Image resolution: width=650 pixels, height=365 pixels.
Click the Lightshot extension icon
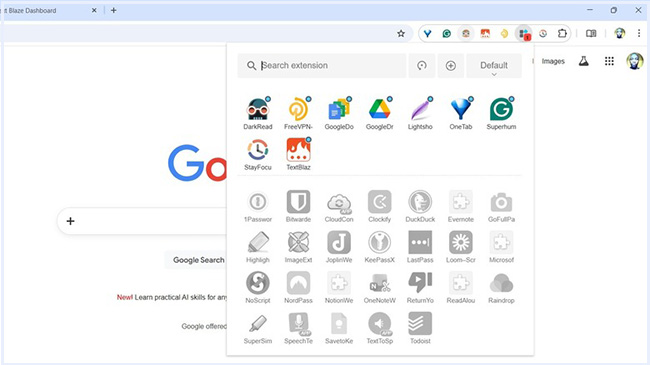tap(420, 110)
